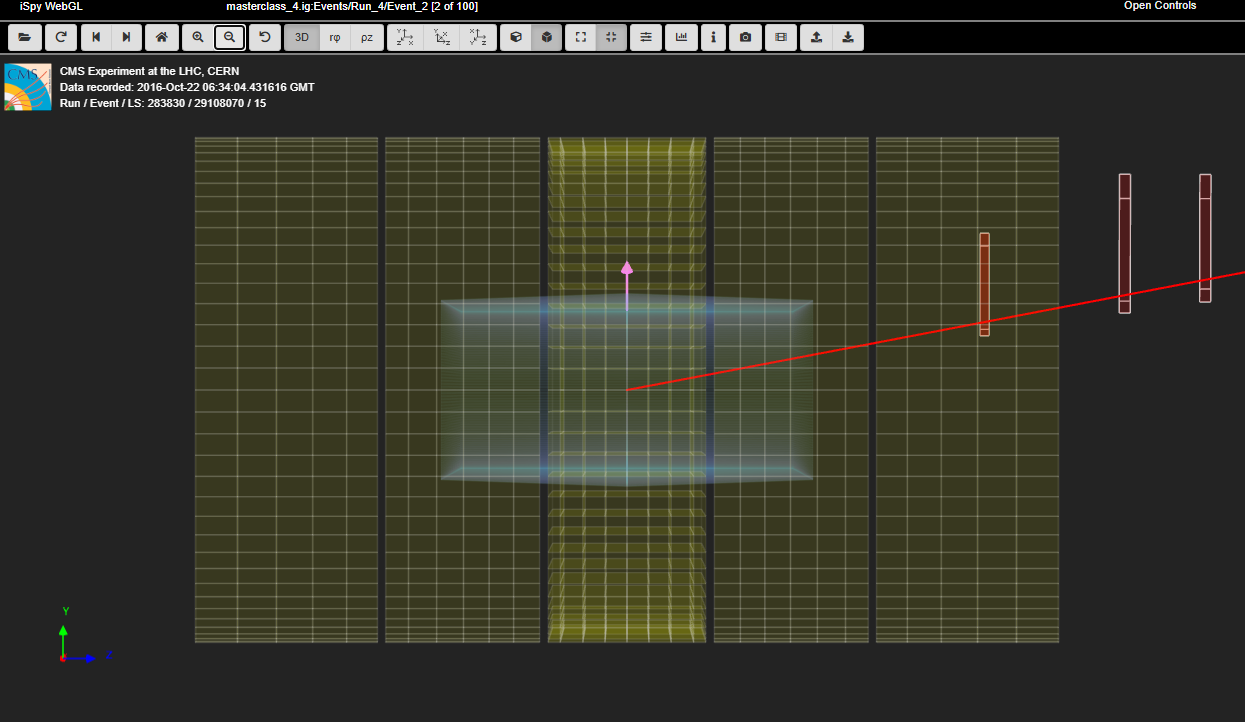Image resolution: width=1245 pixels, height=722 pixels.
Task: Zoom out with the magnifier minus
Action: [x=230, y=38]
